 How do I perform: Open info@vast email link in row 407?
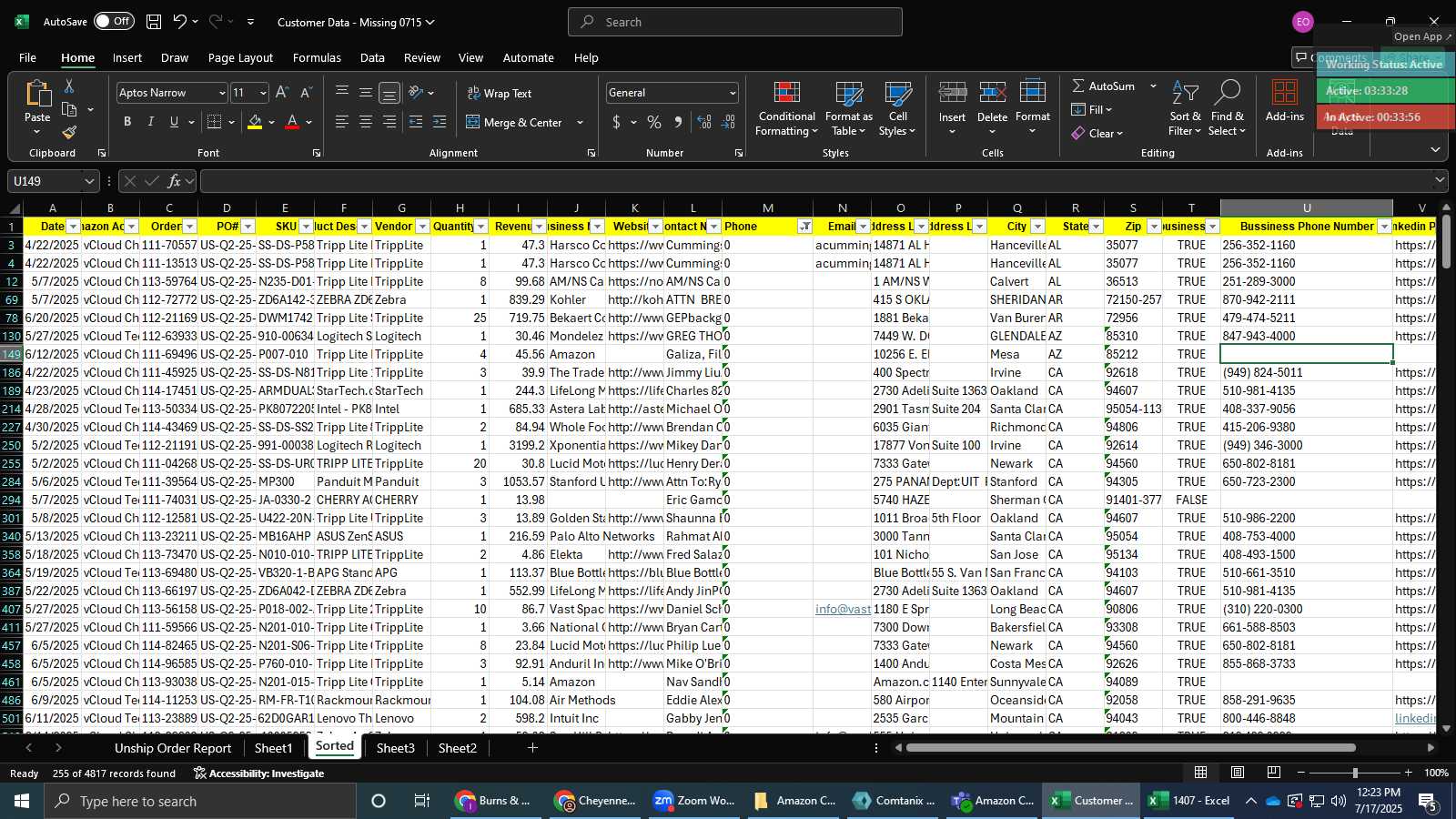[843, 609]
